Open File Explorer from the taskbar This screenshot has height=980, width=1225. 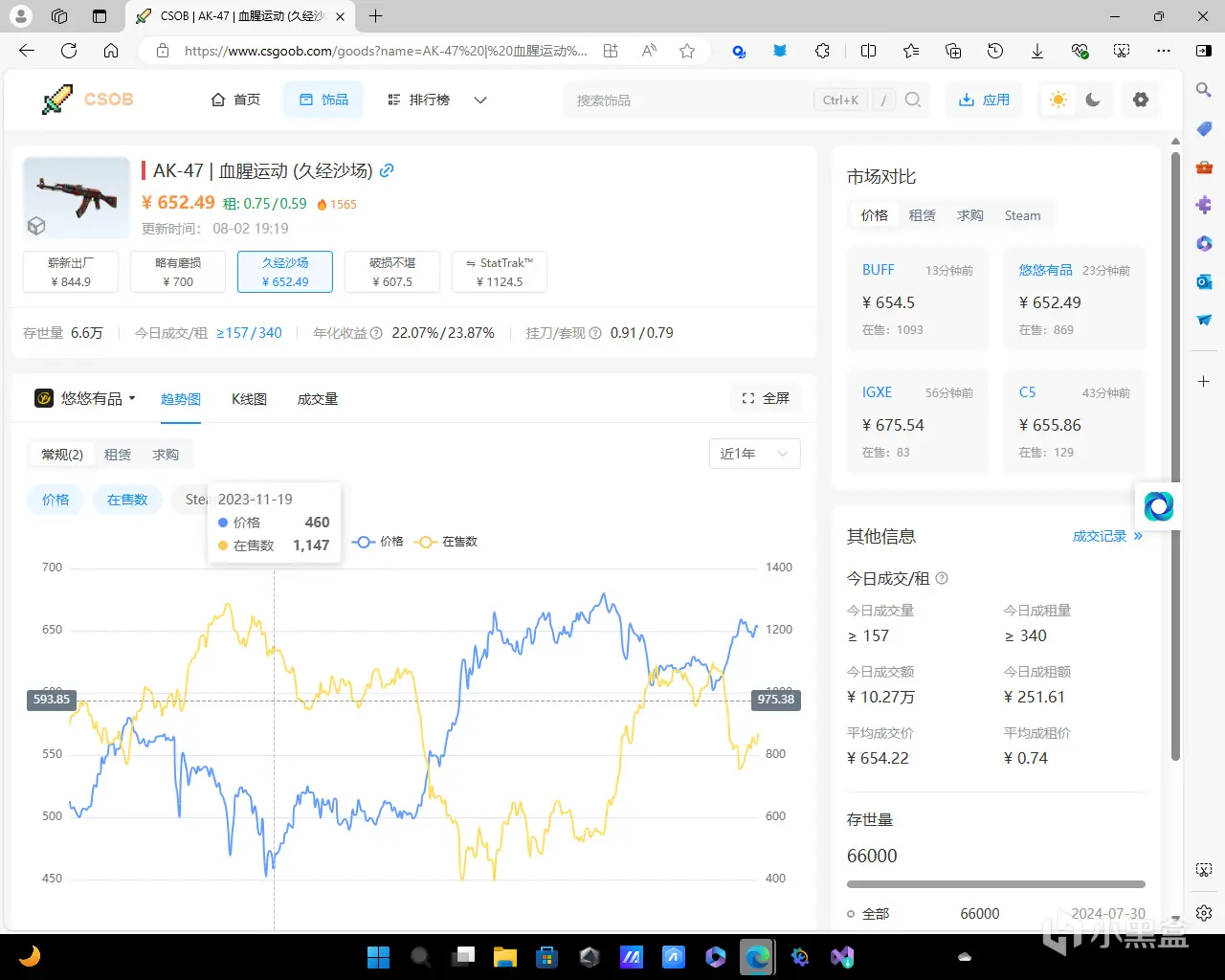[x=505, y=956]
